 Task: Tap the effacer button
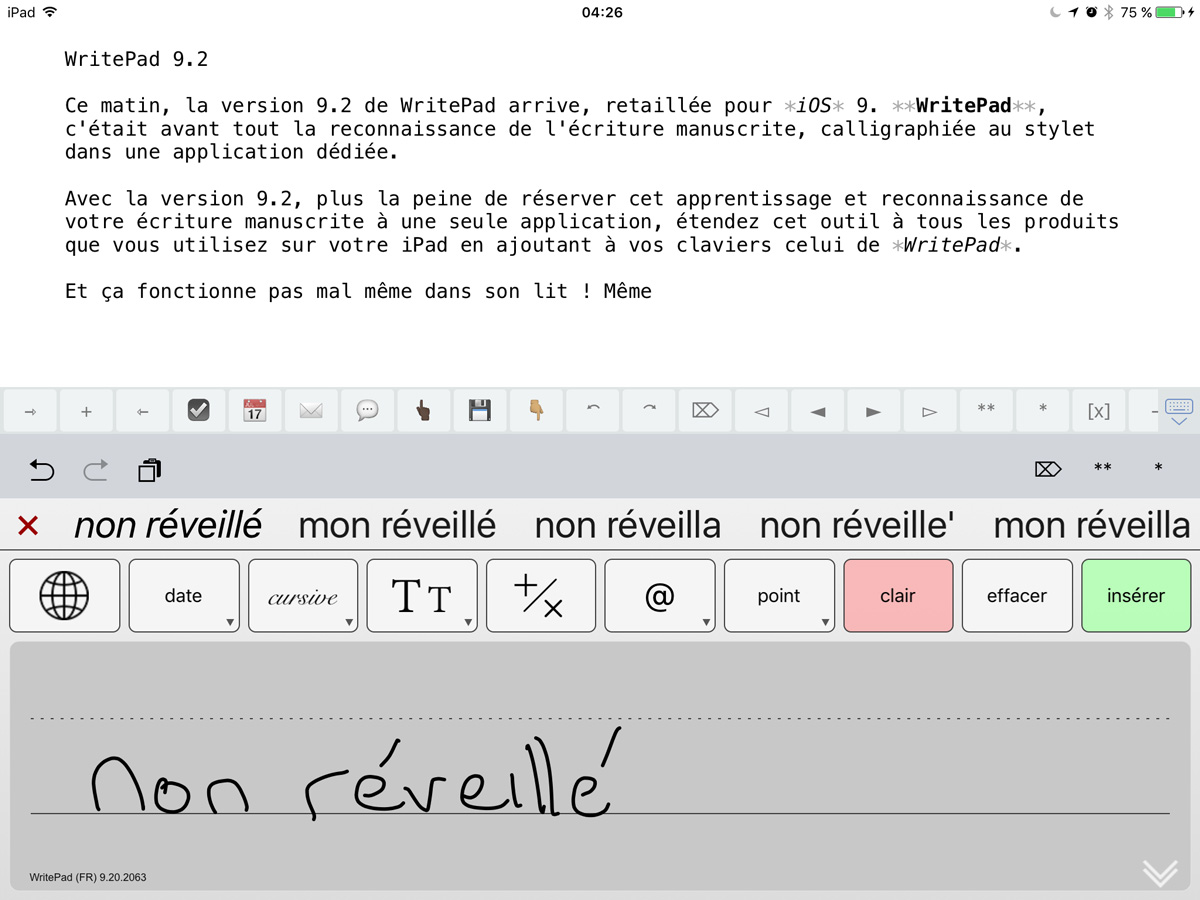click(x=1017, y=596)
